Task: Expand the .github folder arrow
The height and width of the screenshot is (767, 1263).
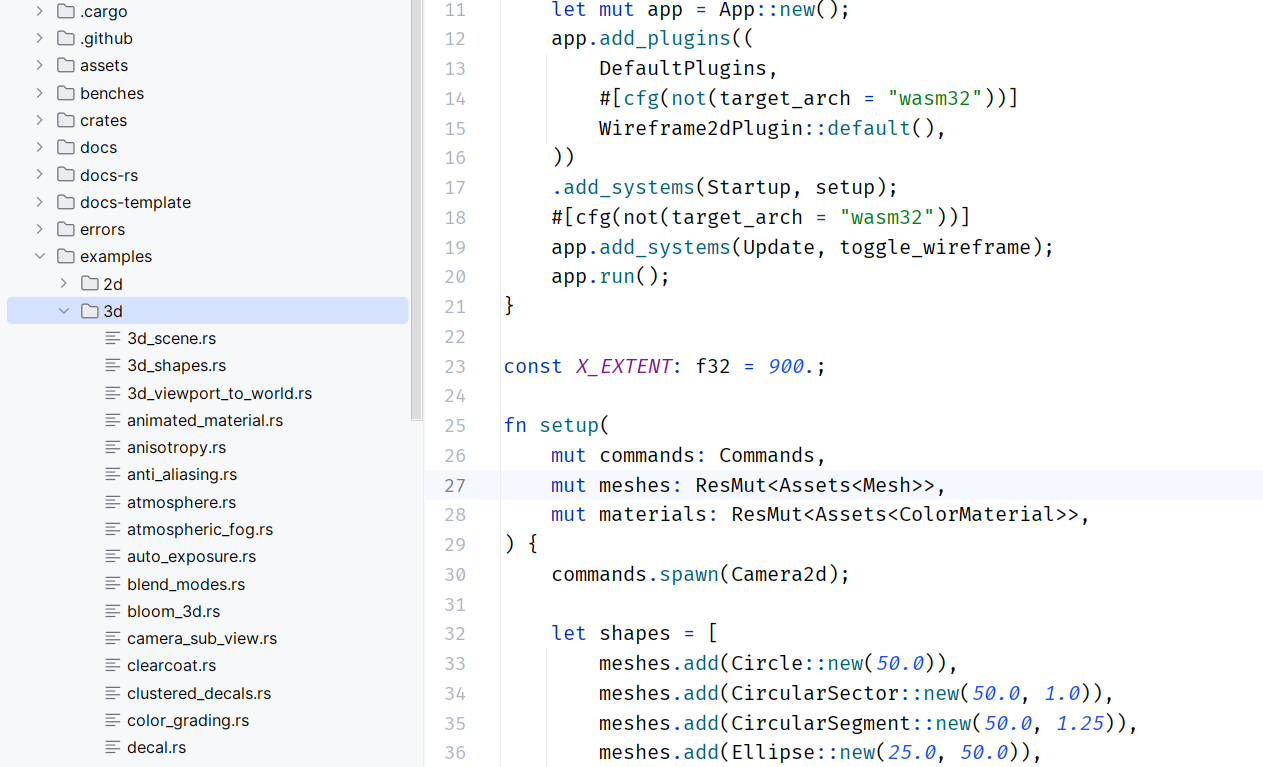Action: [40, 39]
